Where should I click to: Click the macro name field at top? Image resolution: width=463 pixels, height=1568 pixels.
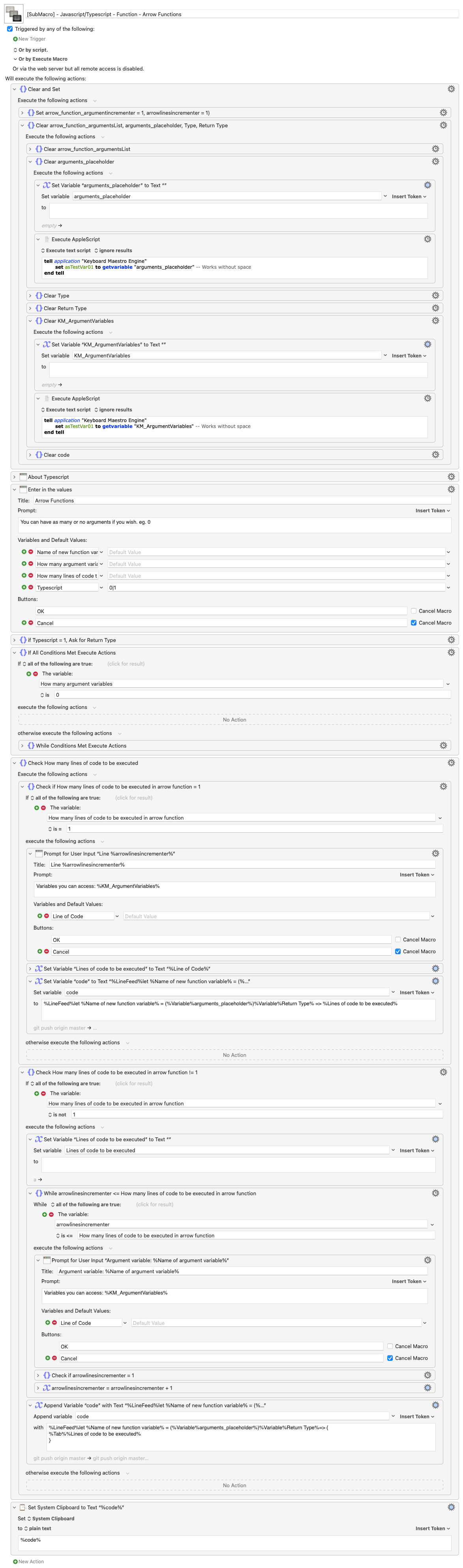click(x=242, y=14)
